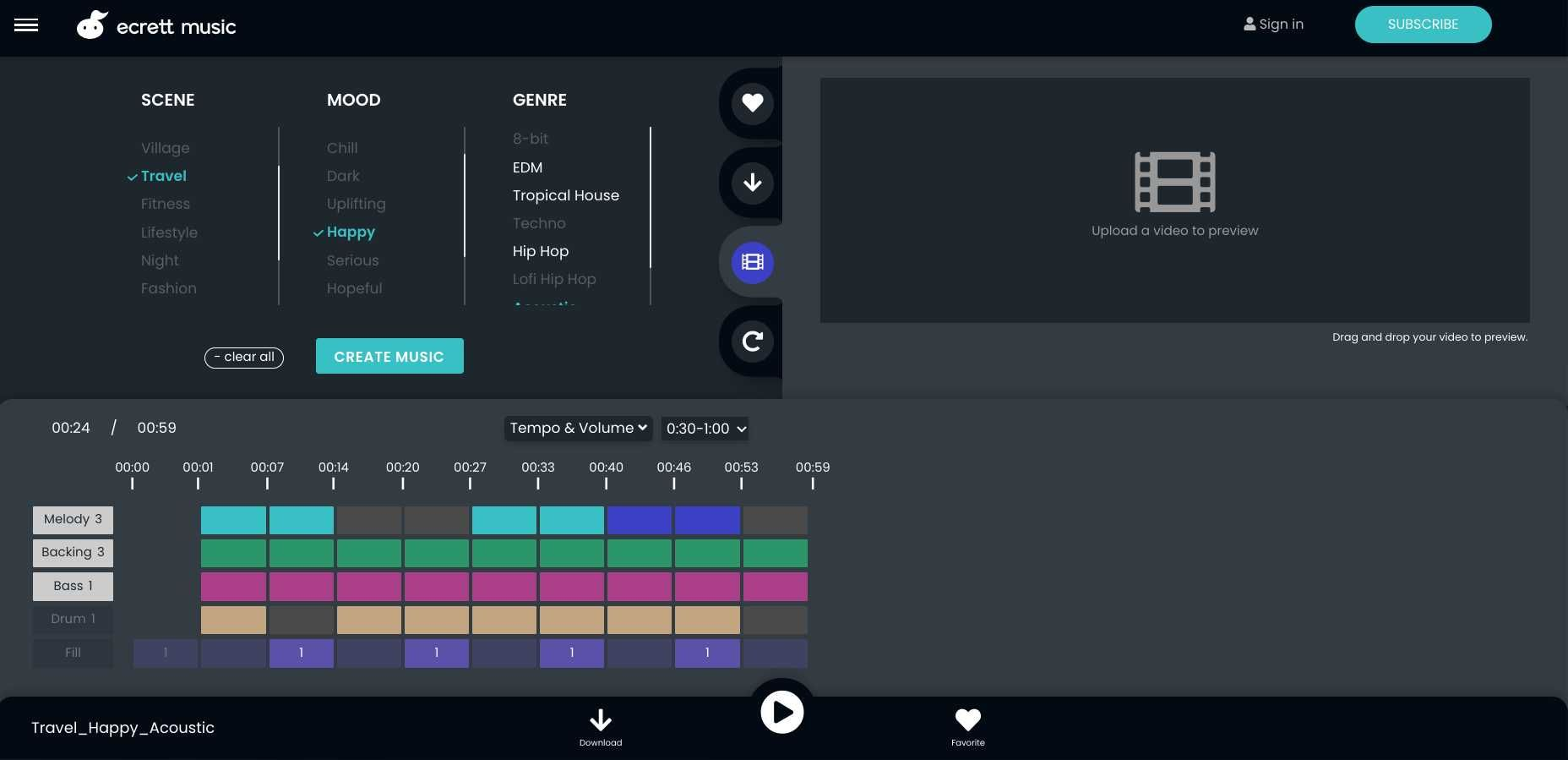
Task: Open the Tempo & Volume dropdown
Action: (578, 429)
